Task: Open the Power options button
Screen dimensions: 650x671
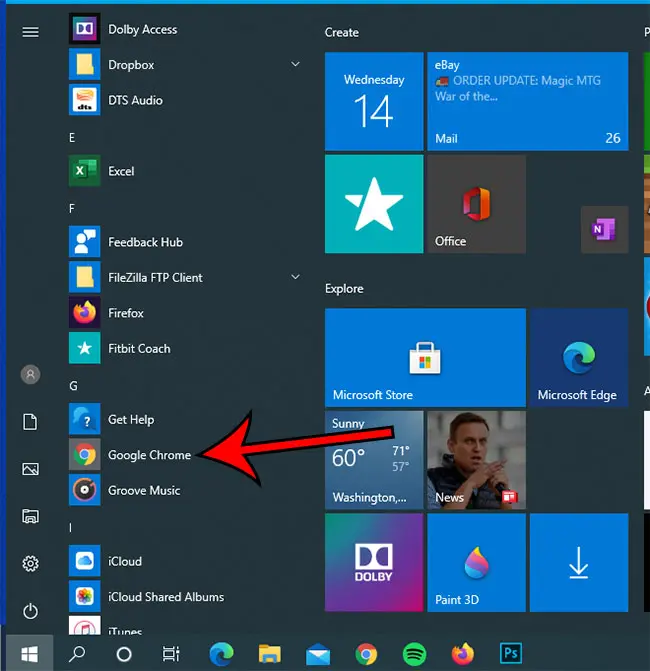Action: pyautogui.click(x=30, y=610)
